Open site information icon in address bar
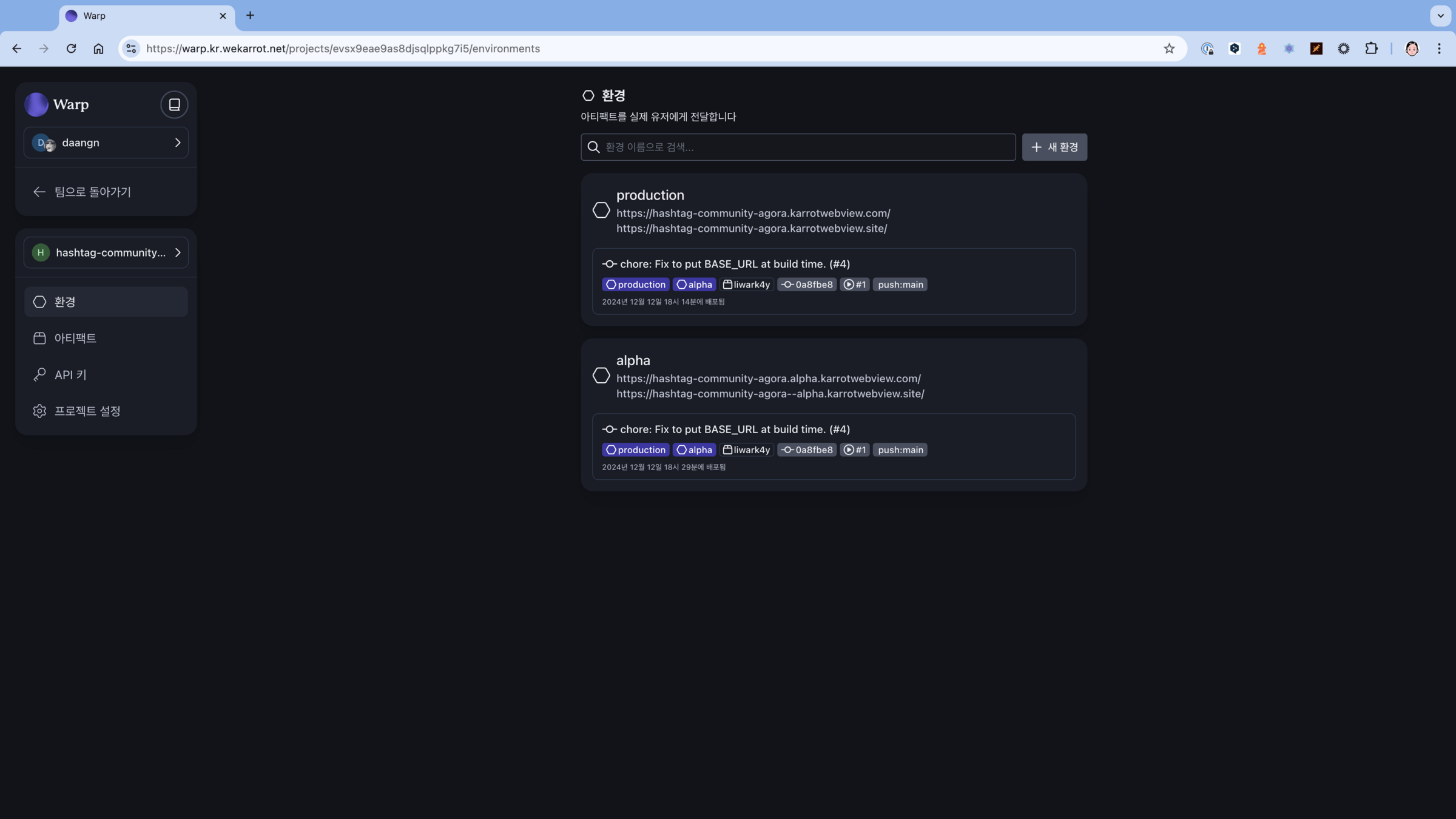Screen dimensions: 1456x819 [131, 49]
